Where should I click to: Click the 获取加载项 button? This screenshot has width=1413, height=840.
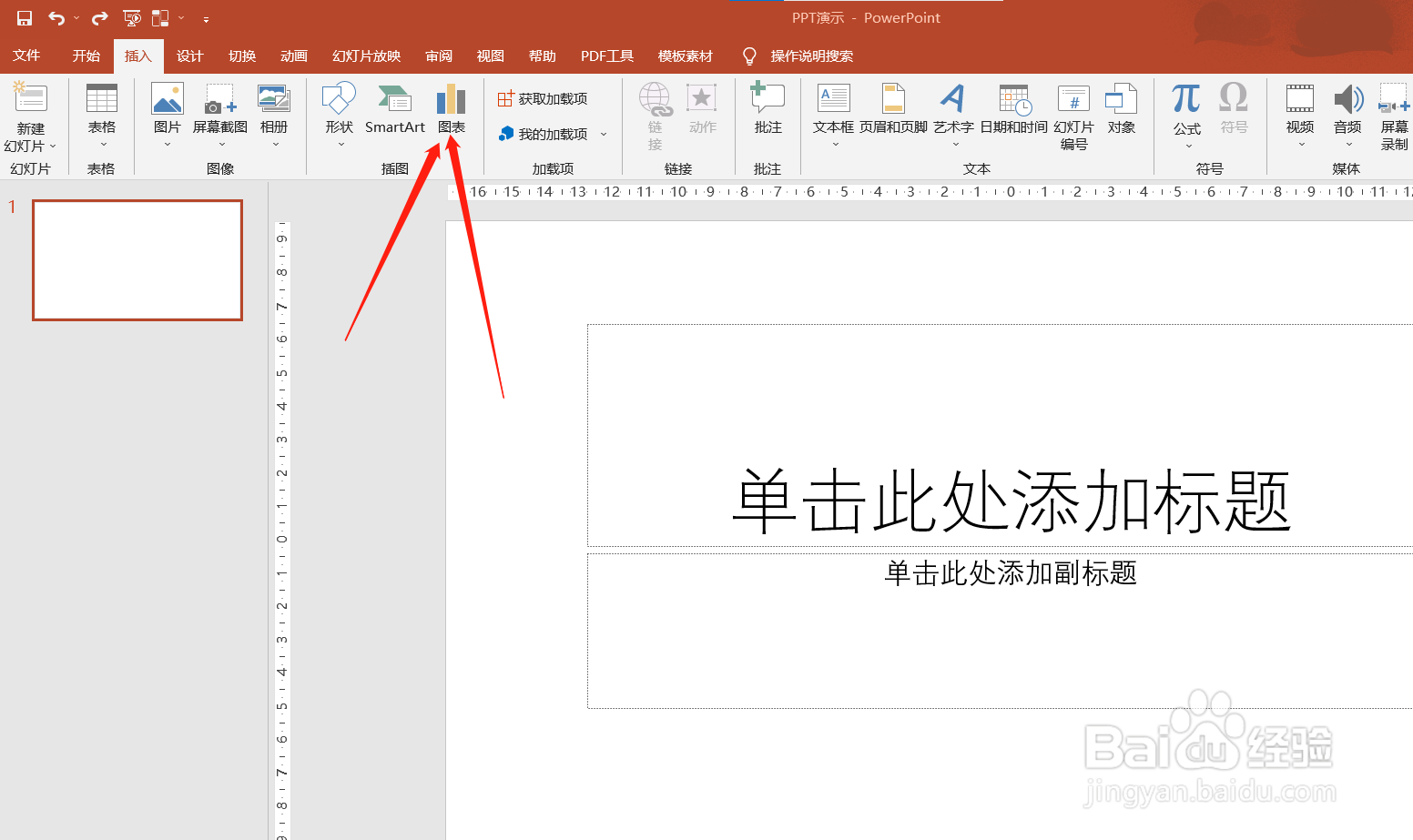click(544, 97)
